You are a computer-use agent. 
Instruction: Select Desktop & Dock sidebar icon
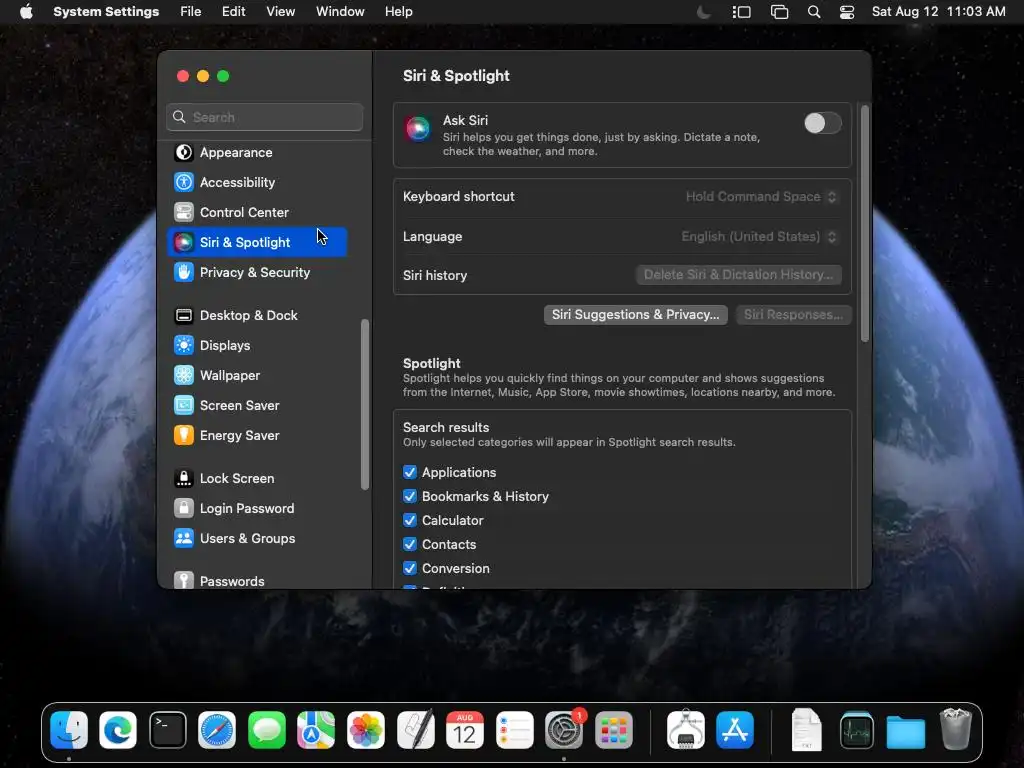point(184,315)
